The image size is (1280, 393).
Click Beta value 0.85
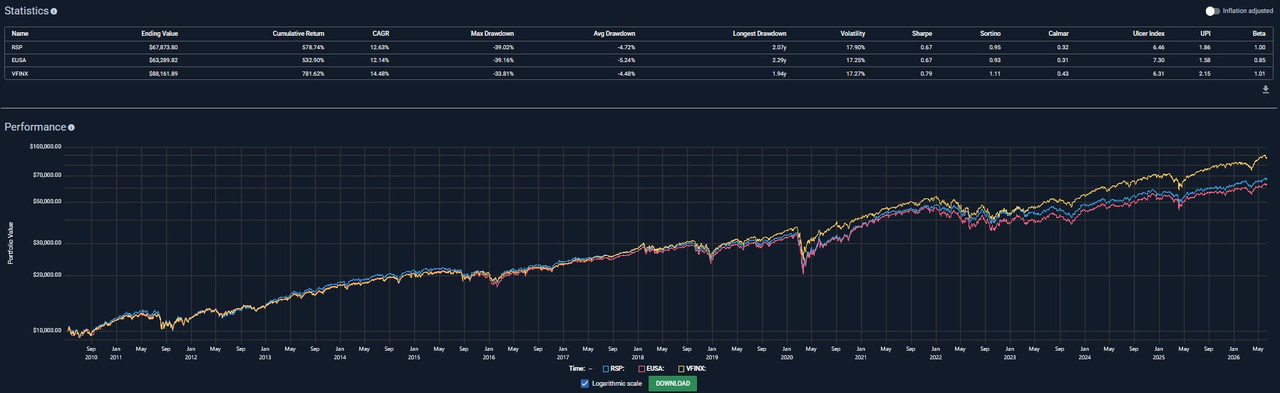(x=1261, y=59)
